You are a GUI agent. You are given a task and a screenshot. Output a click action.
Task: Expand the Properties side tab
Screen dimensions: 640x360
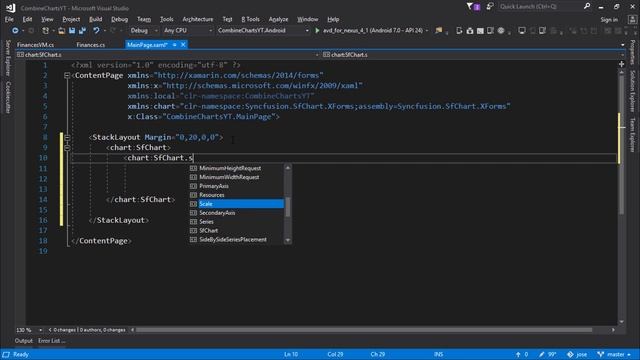(x=633, y=52)
